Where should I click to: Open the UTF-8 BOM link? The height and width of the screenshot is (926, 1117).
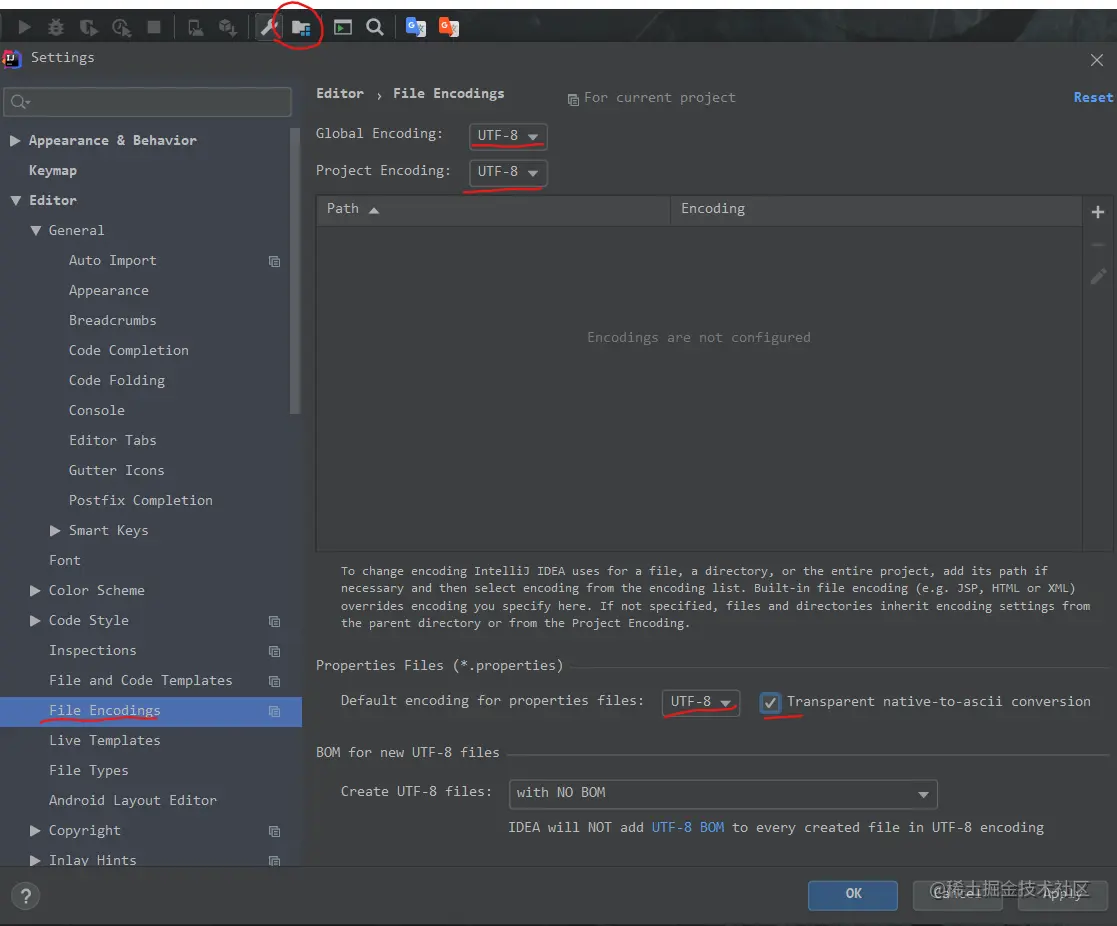tap(687, 827)
